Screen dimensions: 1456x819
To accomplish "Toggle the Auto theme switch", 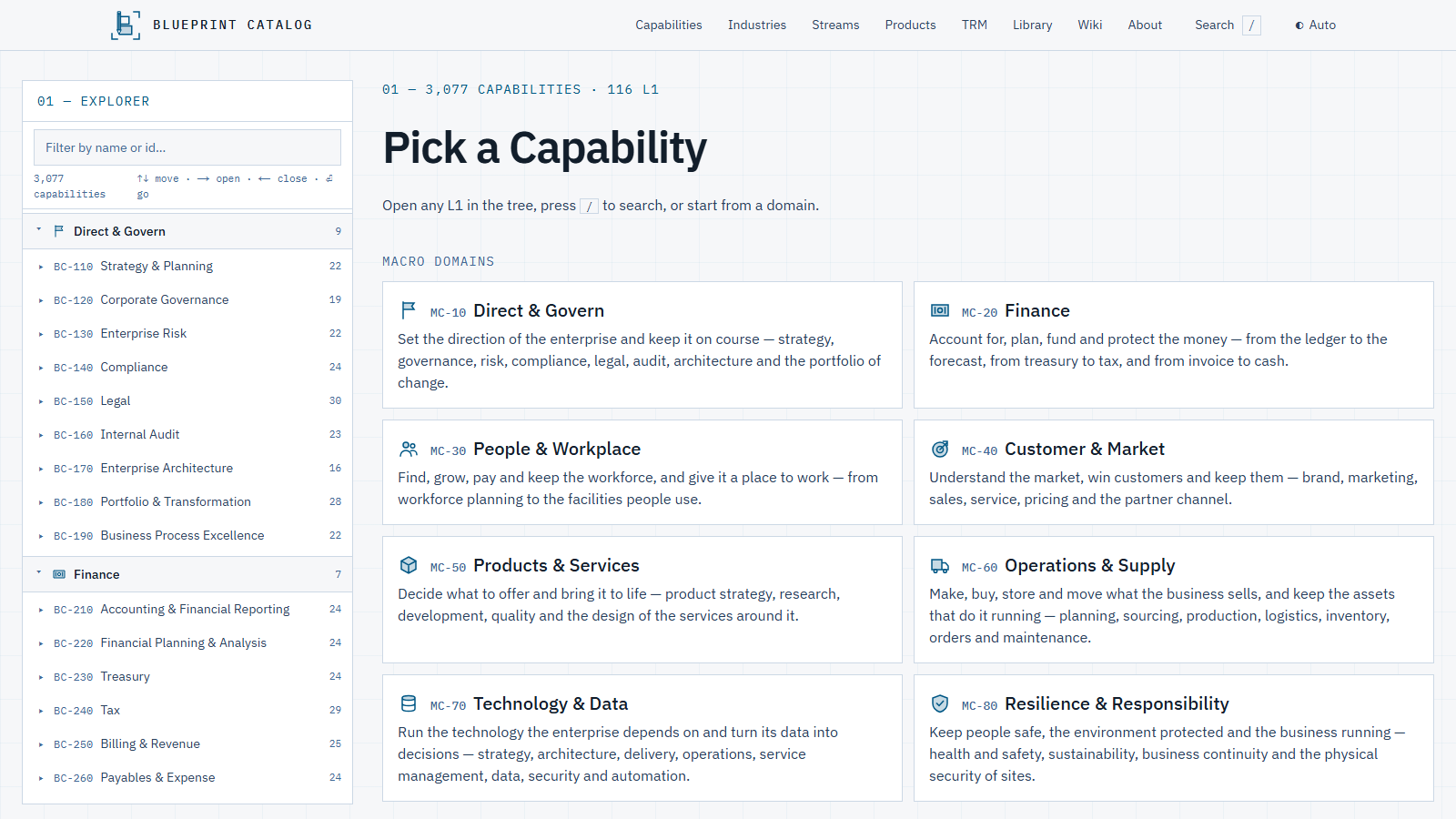I will 1316,25.
